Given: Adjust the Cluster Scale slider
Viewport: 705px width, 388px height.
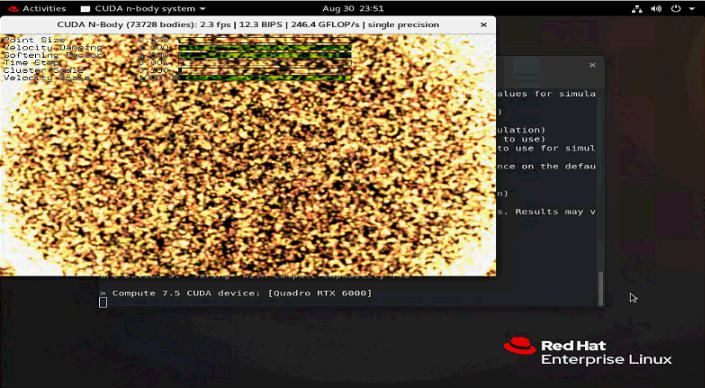Looking at the screenshot, I should coord(265,71).
